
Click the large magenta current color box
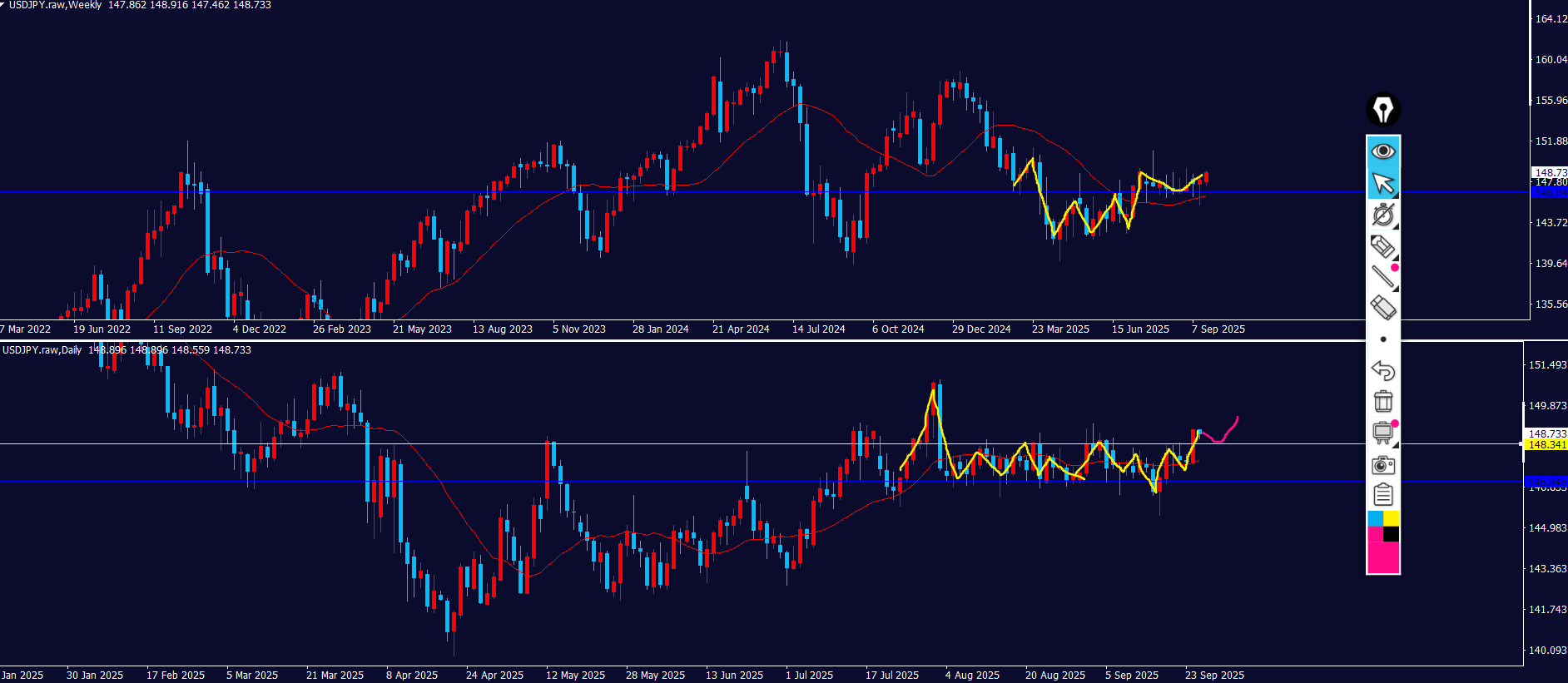click(1382, 557)
